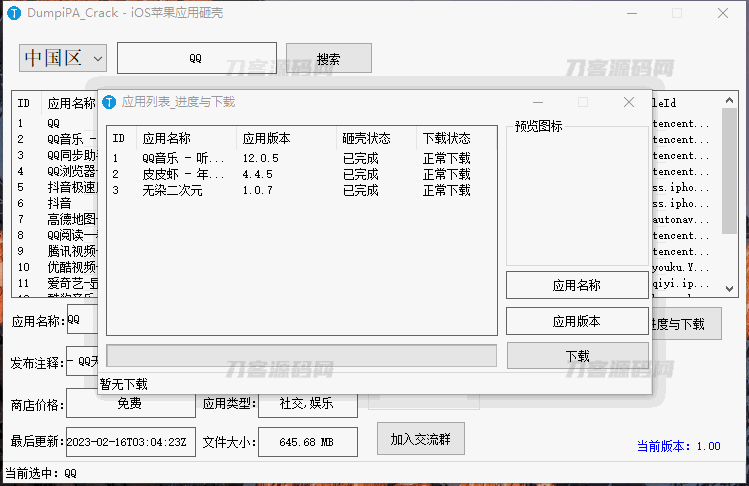Click the 最后更新 date field
Screen dimensions: 749x486
pos(130,441)
